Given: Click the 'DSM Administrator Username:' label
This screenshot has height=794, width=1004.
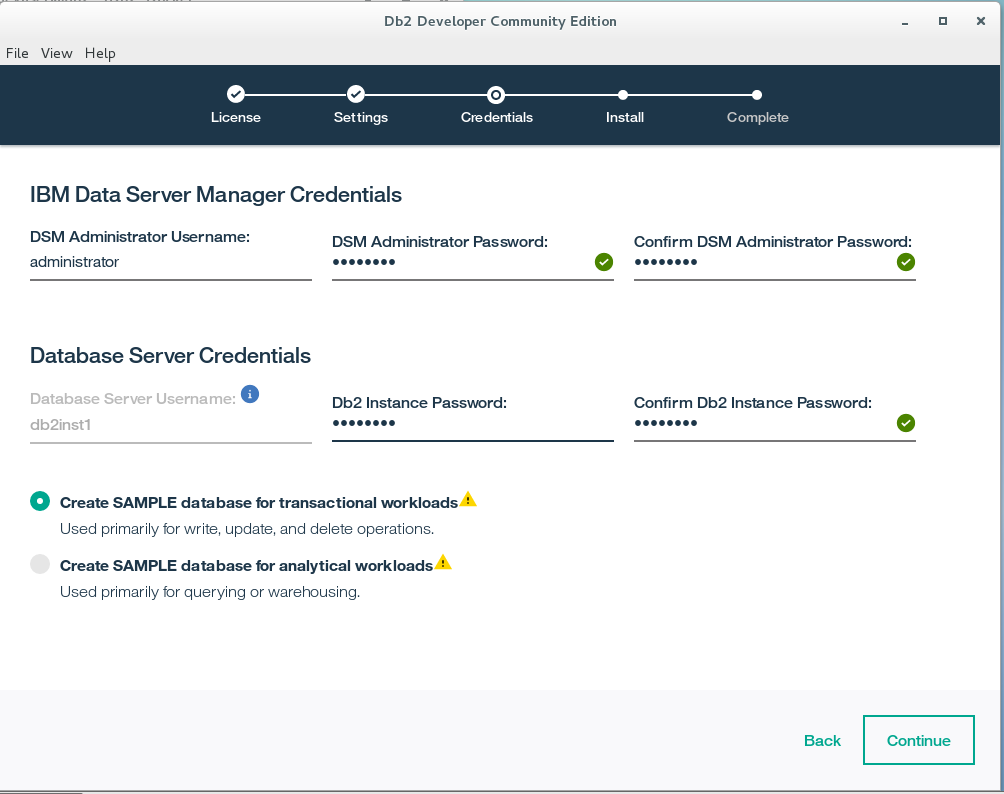Looking at the screenshot, I should (x=140, y=237).
